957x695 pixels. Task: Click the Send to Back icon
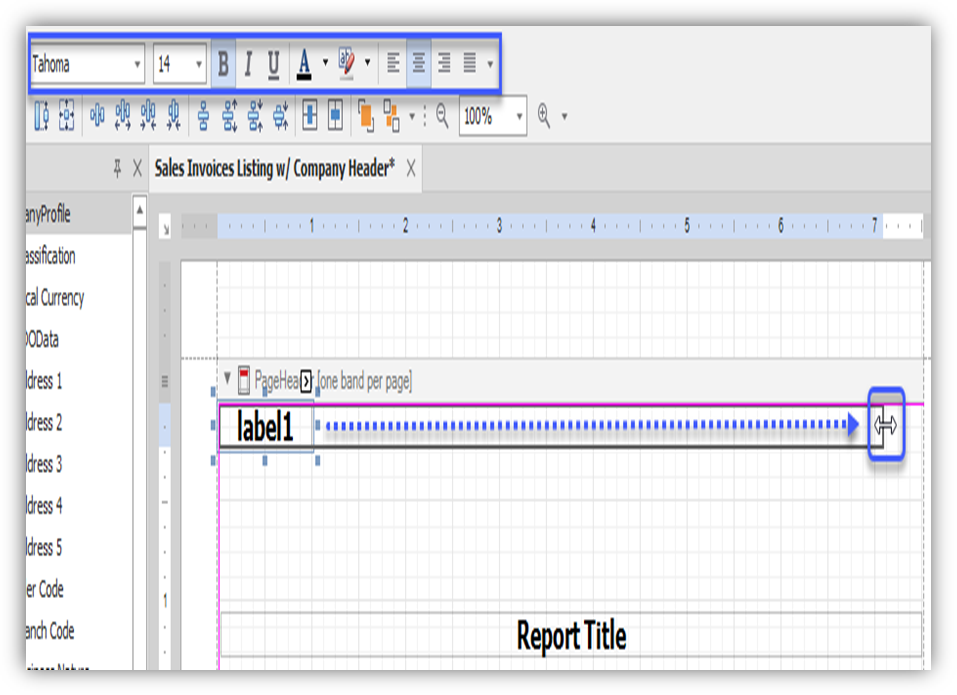point(390,118)
